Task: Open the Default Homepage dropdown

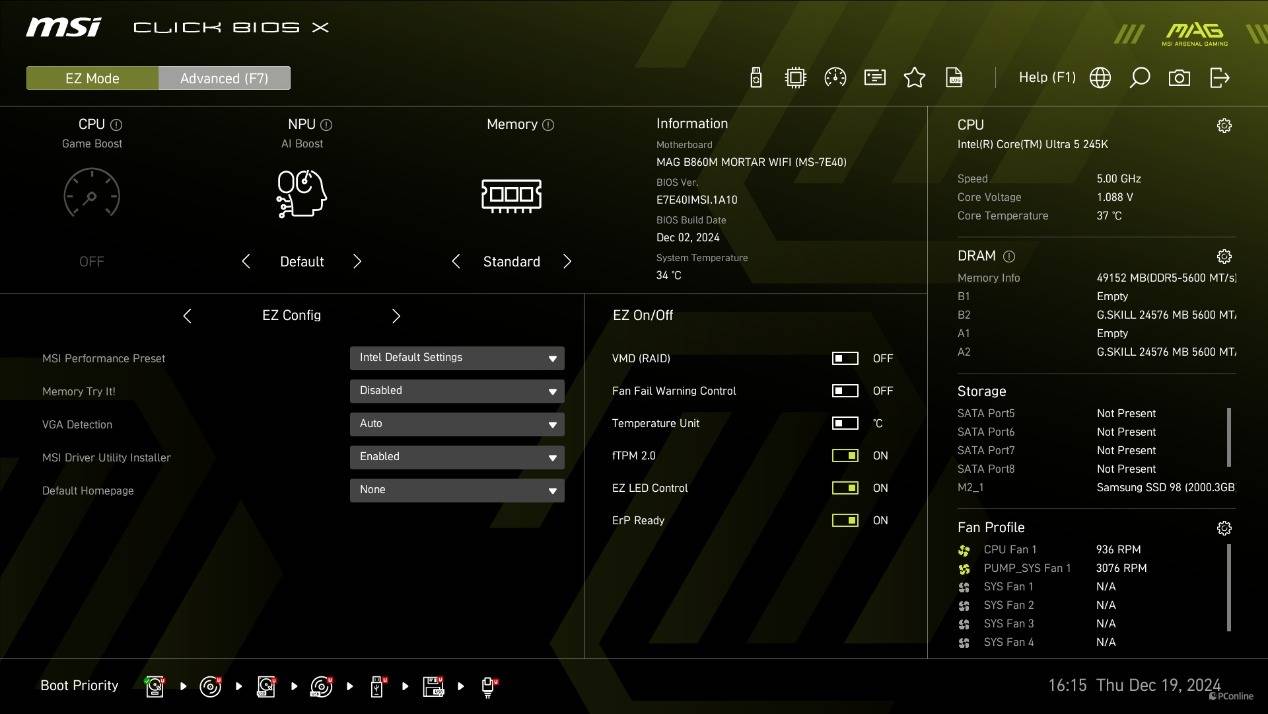Action: [457, 490]
